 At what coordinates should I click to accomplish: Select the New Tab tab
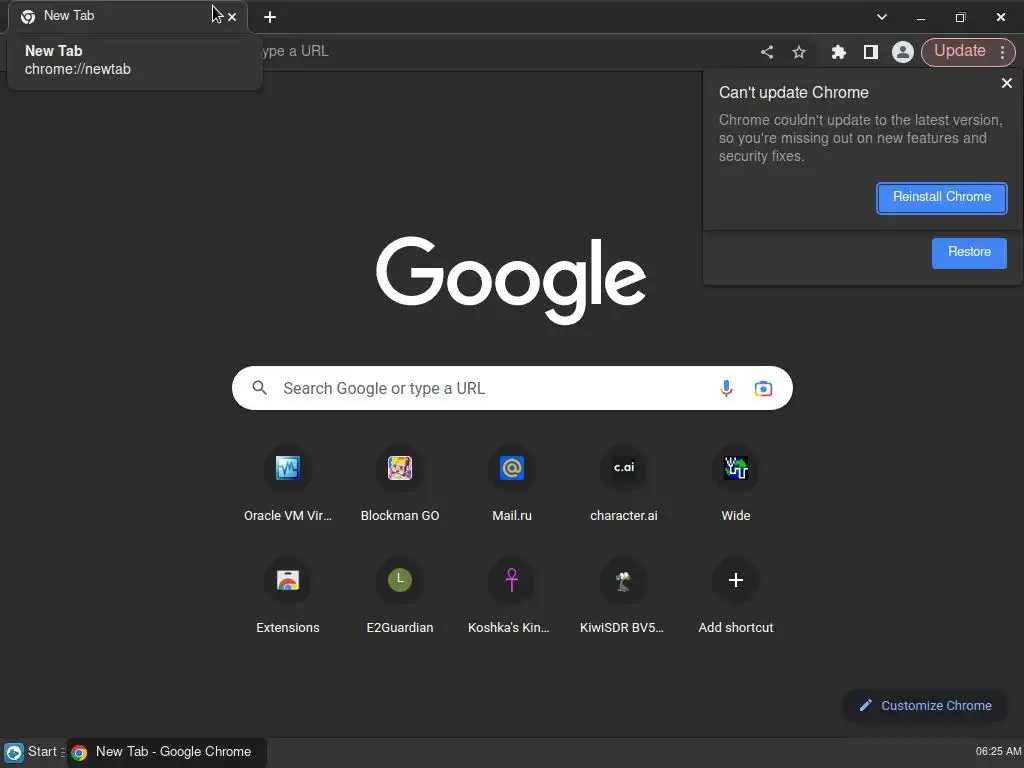[127, 16]
